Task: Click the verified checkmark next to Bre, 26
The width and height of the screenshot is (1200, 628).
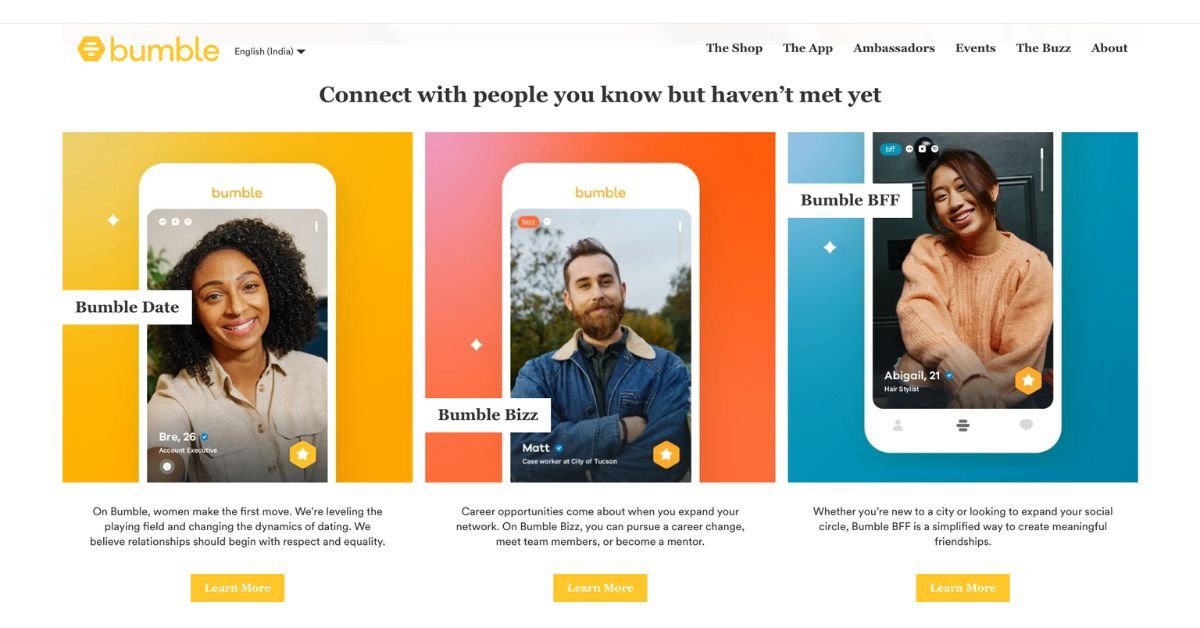Action: 205,437
